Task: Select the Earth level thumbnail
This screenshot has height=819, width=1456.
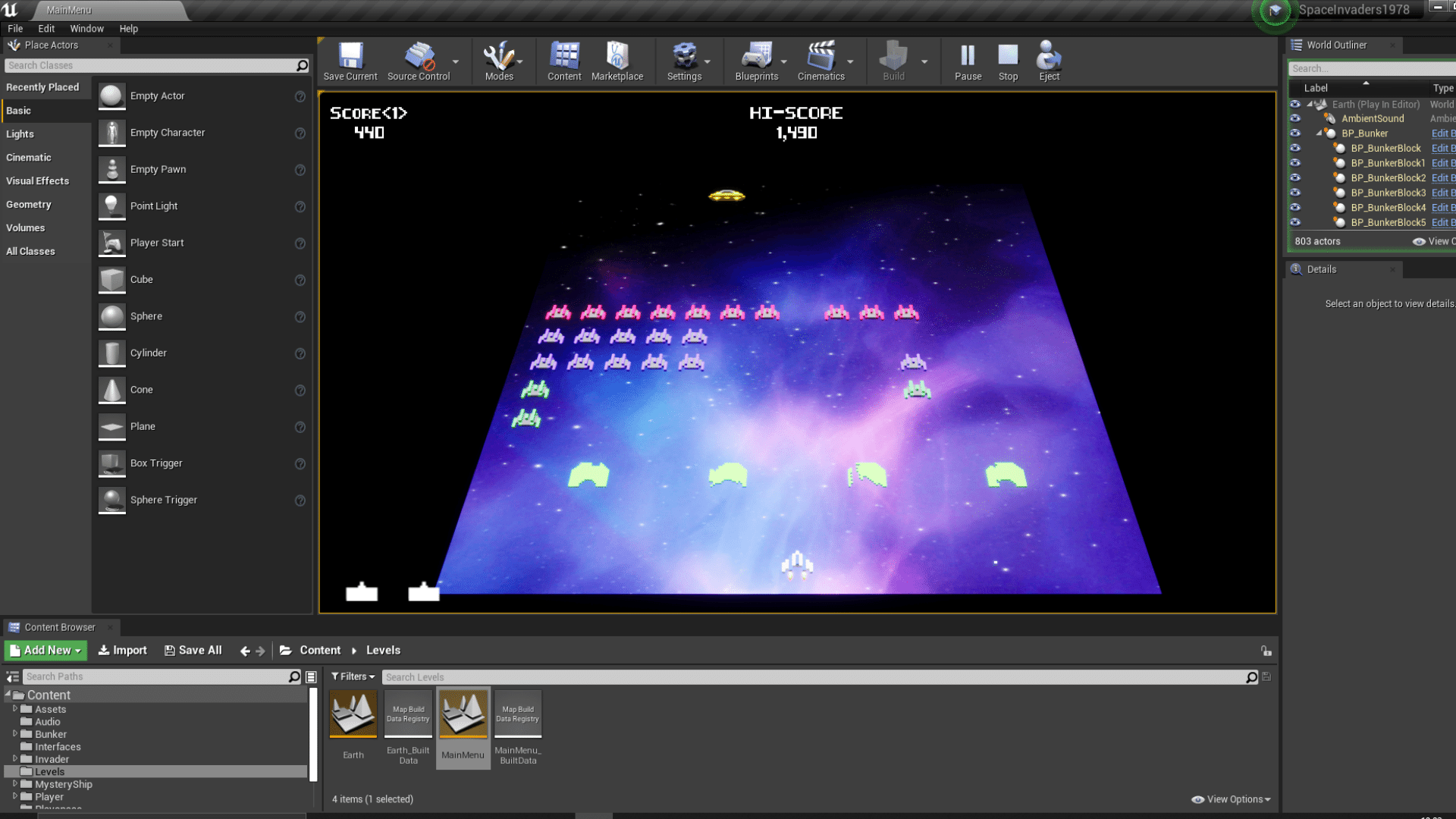Action: click(353, 714)
